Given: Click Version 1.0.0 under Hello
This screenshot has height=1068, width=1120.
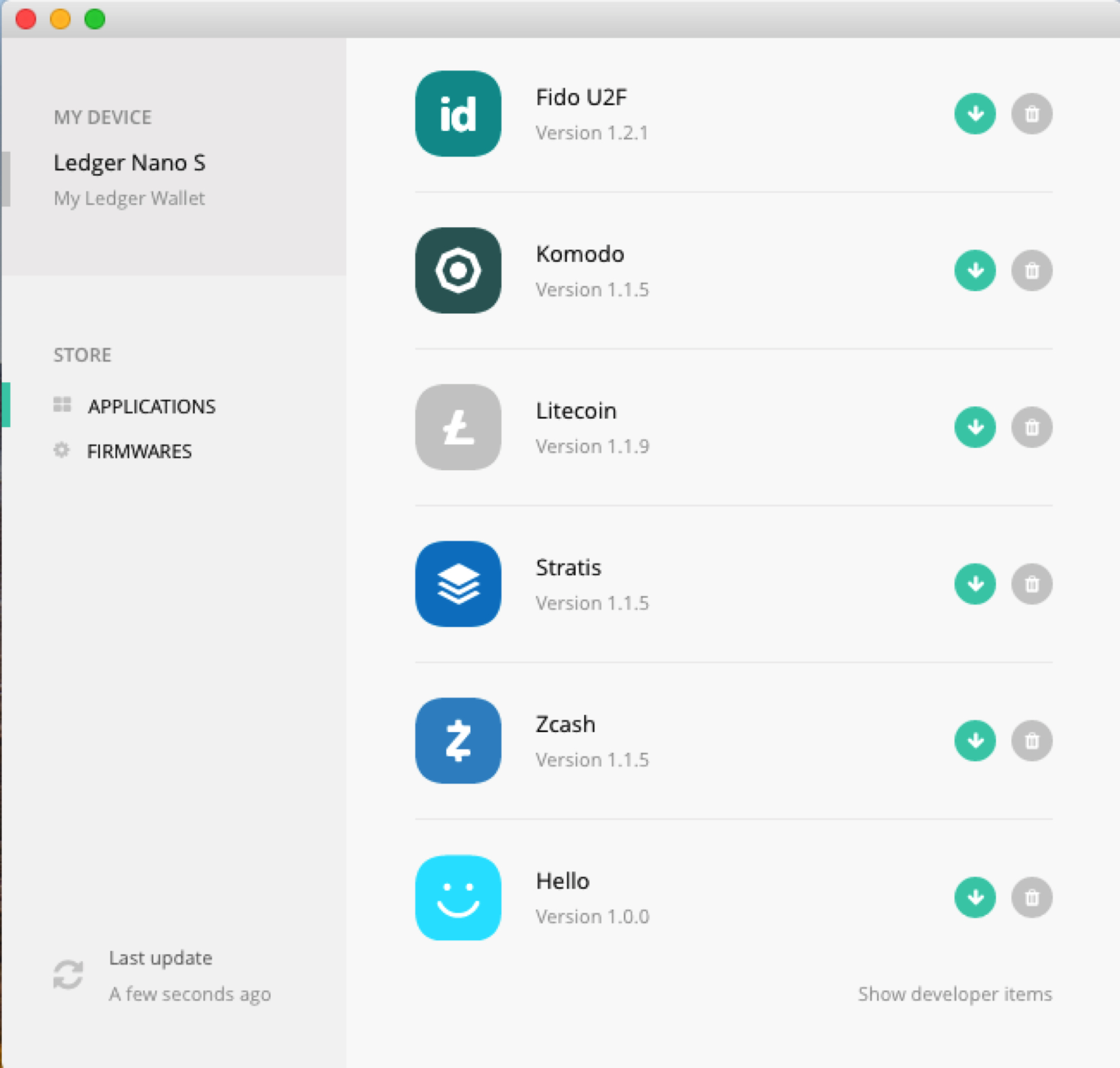Looking at the screenshot, I should 592,916.
